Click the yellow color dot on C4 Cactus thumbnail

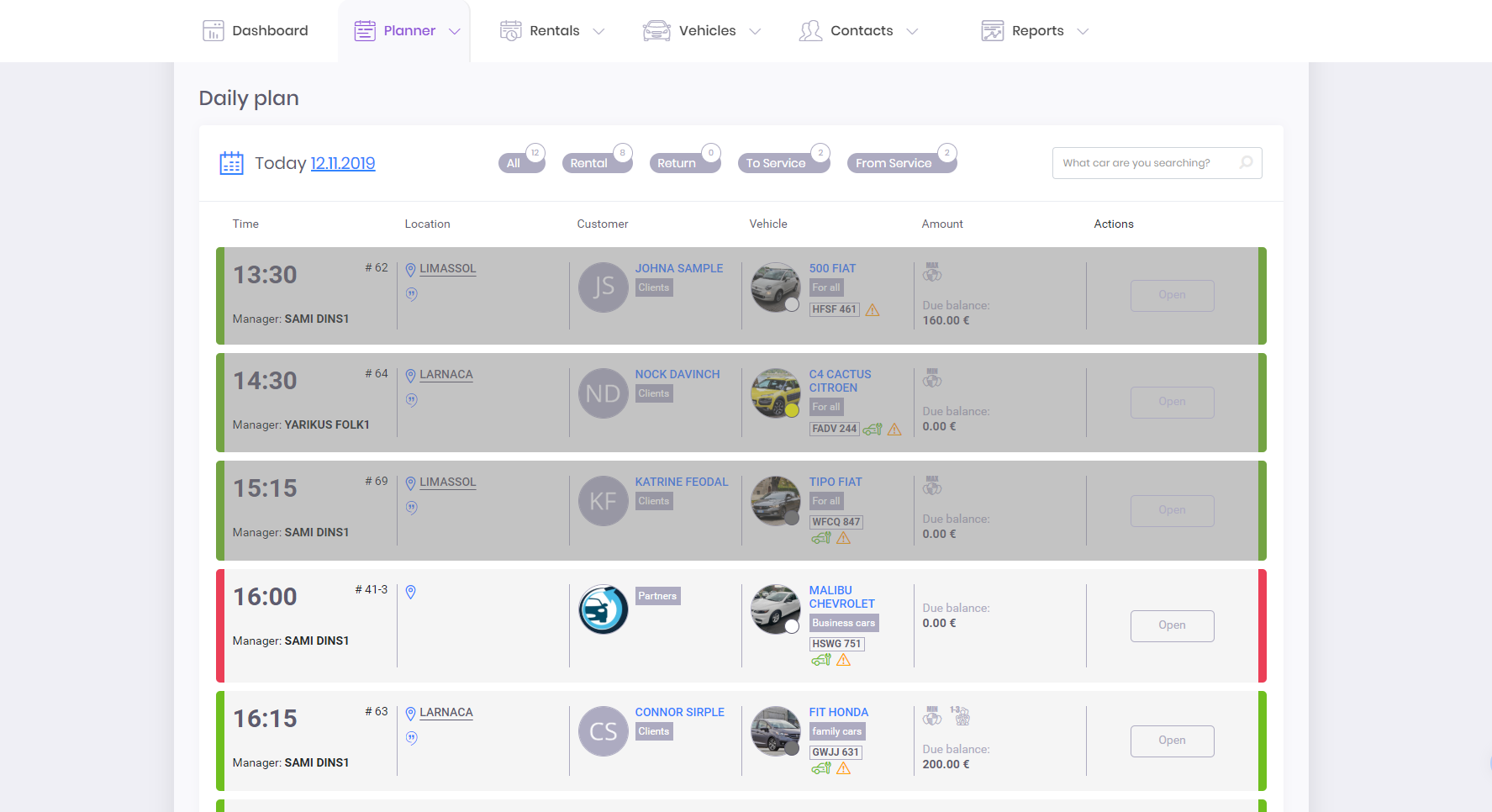[x=793, y=411]
